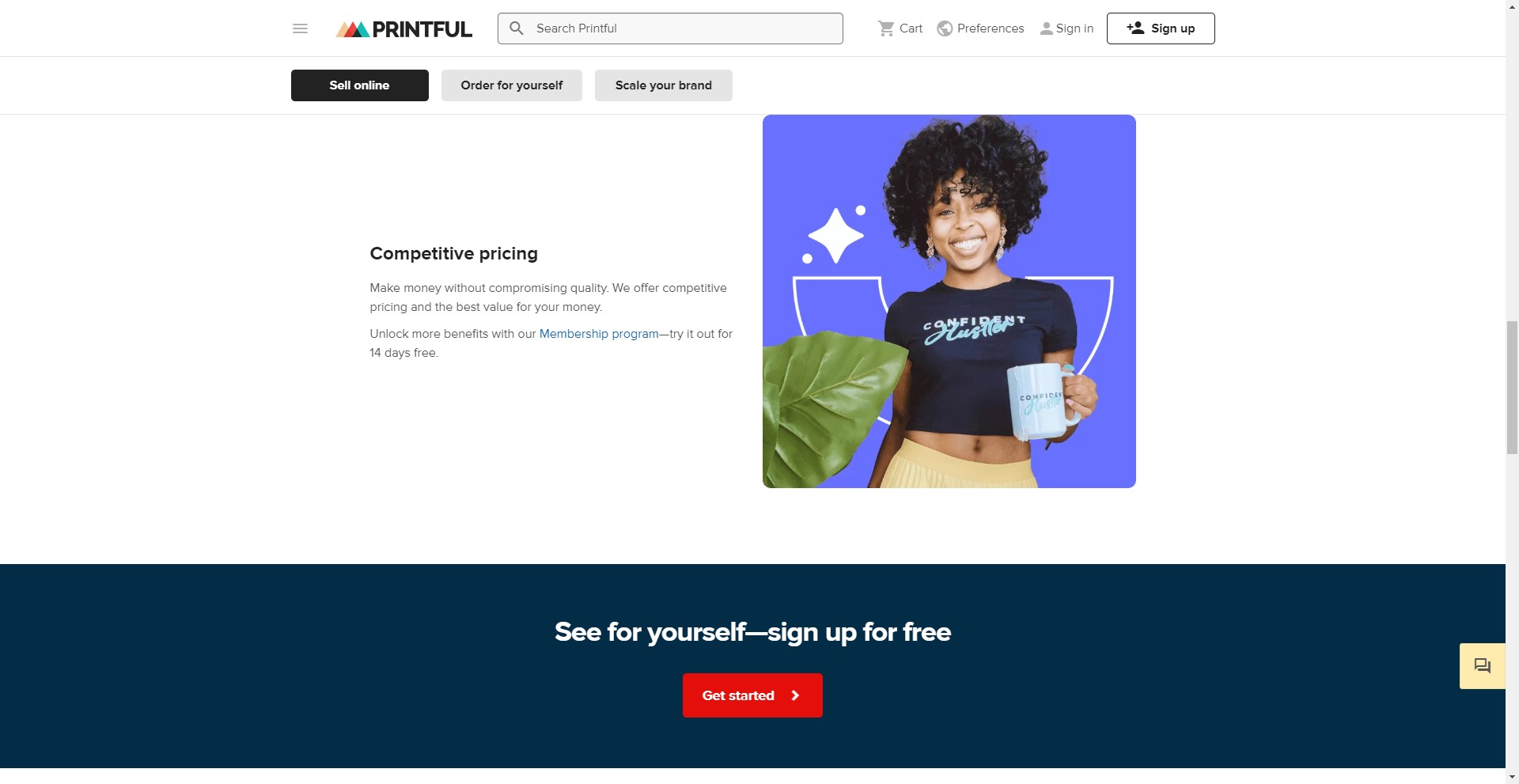Open the hamburger menu icon
1519x784 pixels.
(300, 28)
